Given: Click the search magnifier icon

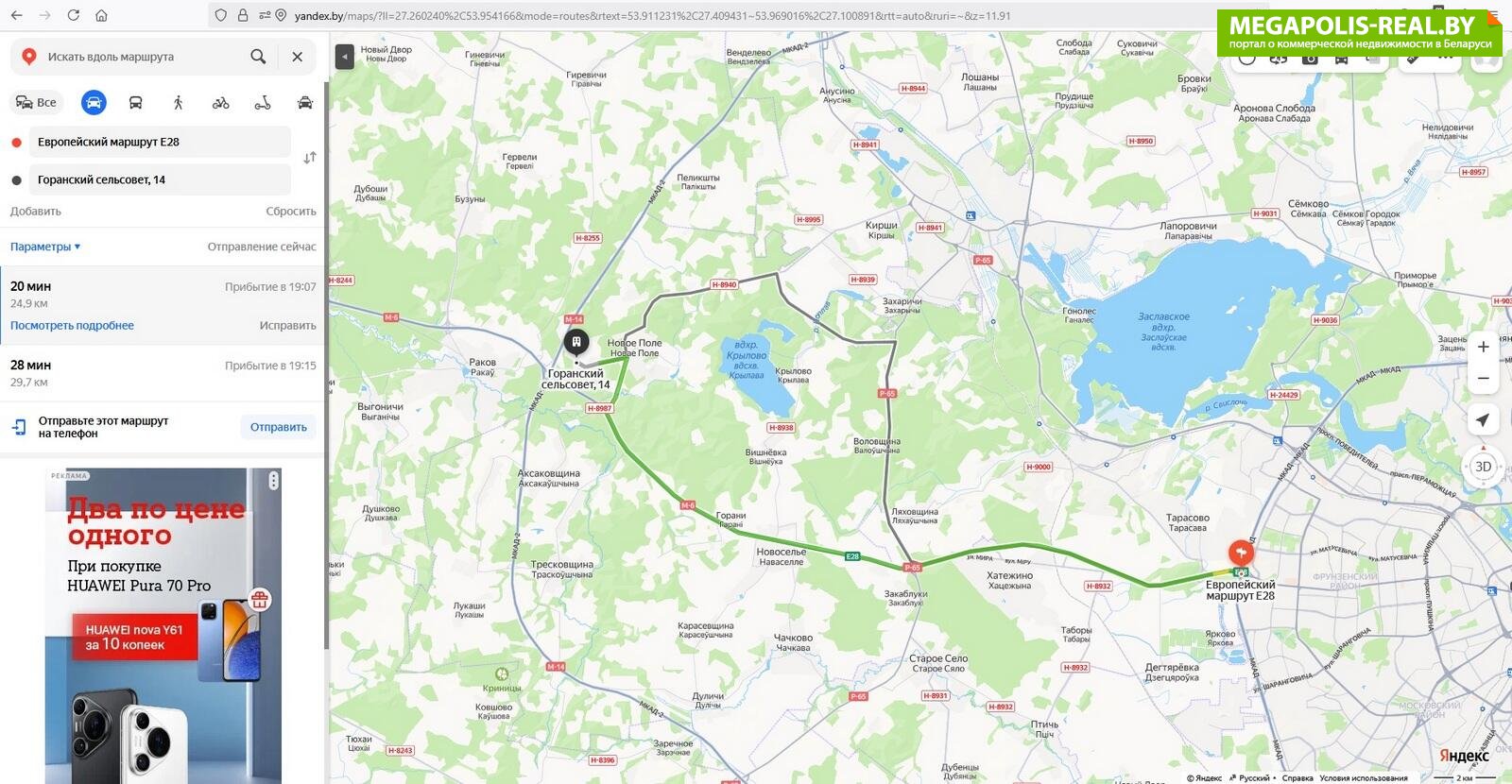Looking at the screenshot, I should pos(258,57).
